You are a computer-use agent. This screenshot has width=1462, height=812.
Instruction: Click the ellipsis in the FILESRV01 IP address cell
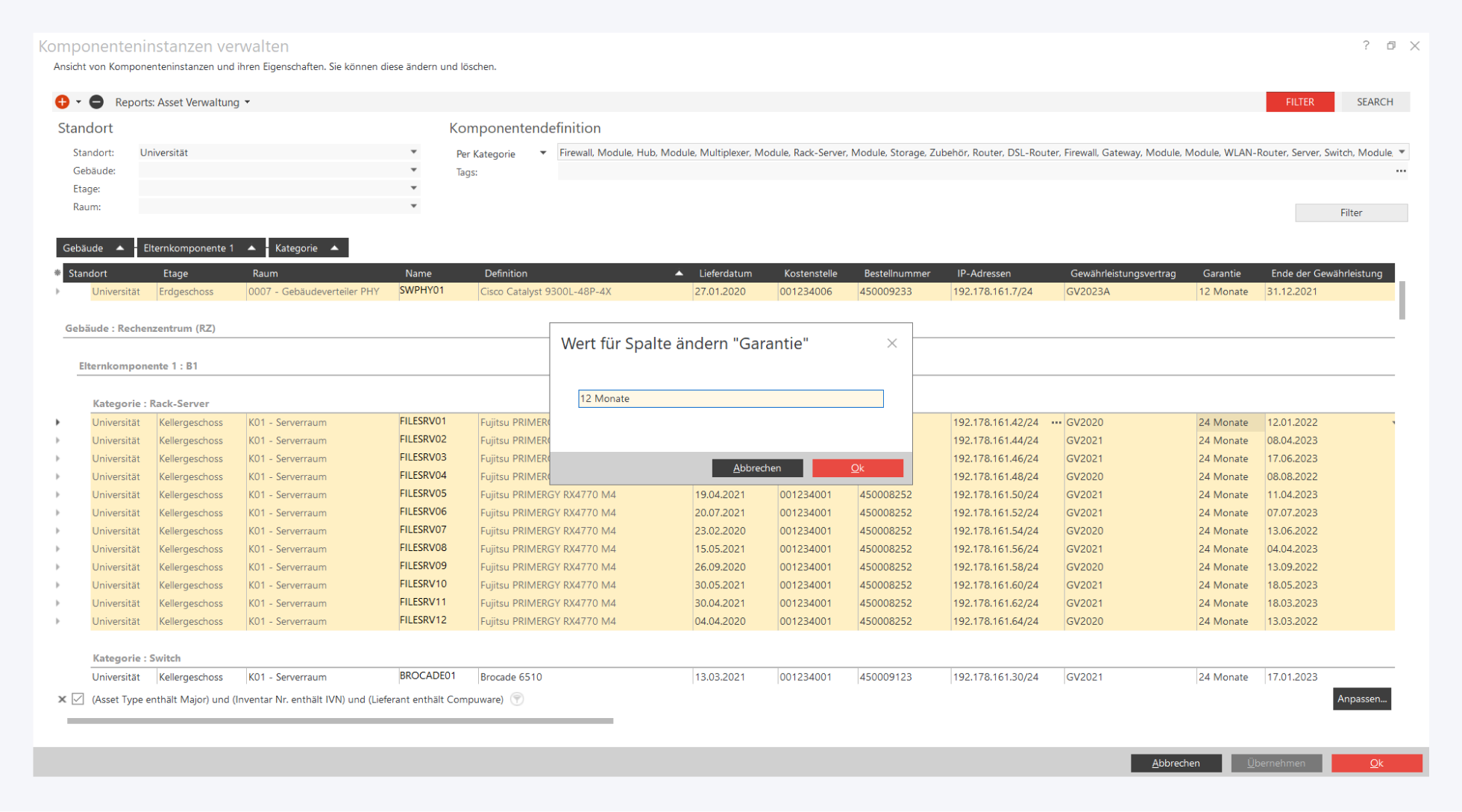[1055, 423]
